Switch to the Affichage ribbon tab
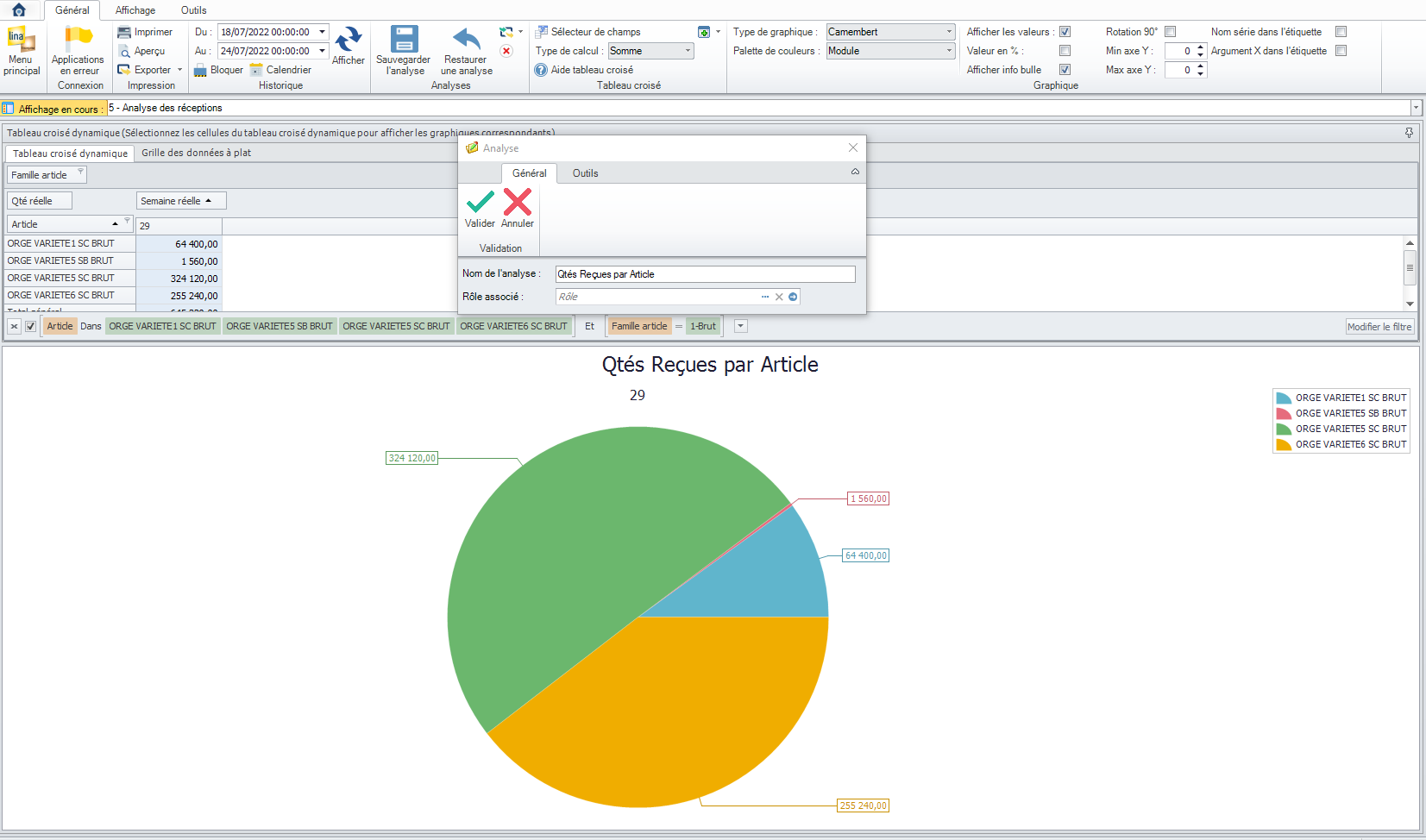1426x840 pixels. (135, 10)
